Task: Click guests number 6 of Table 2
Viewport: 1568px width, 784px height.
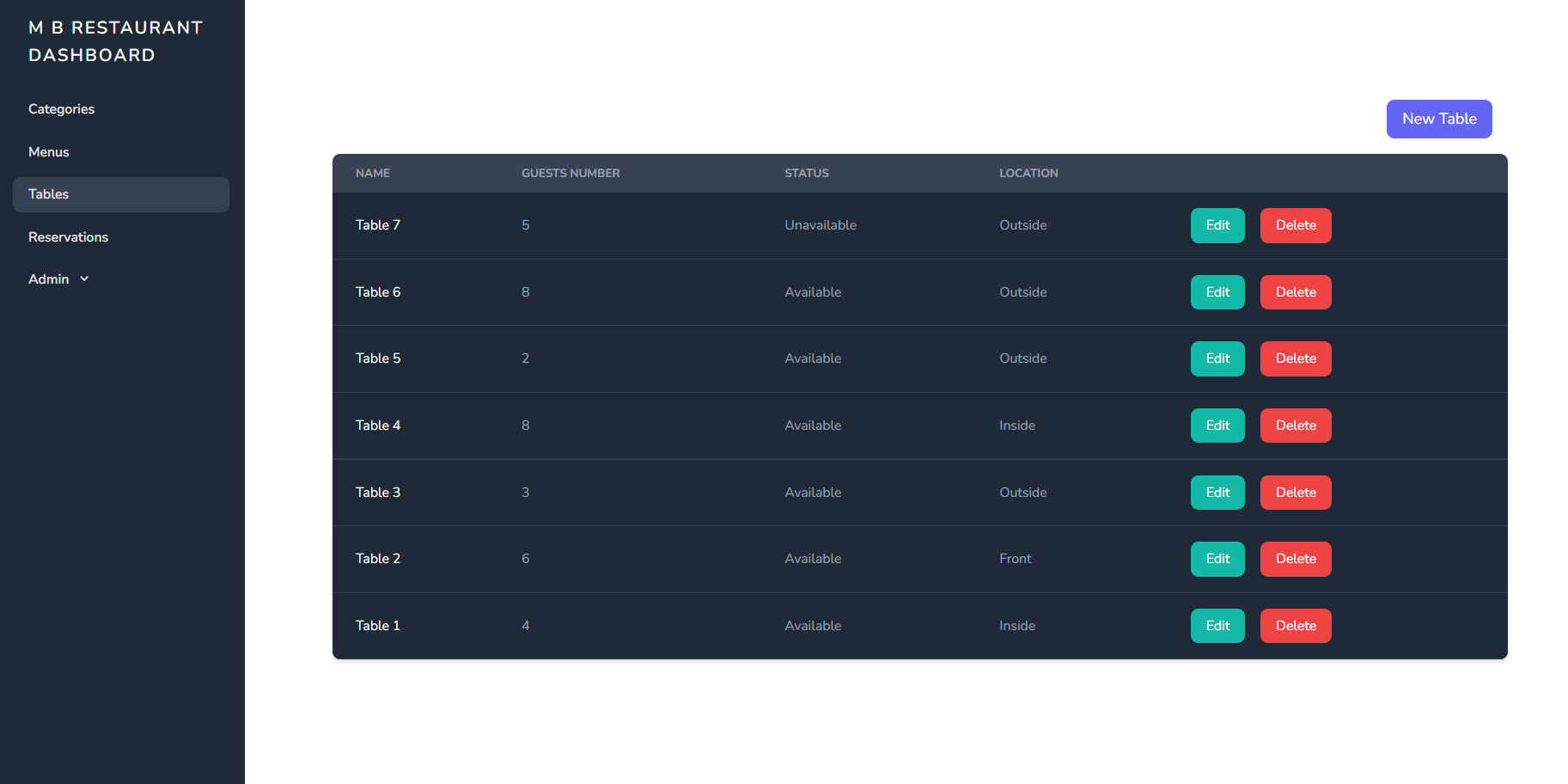Action: click(526, 559)
